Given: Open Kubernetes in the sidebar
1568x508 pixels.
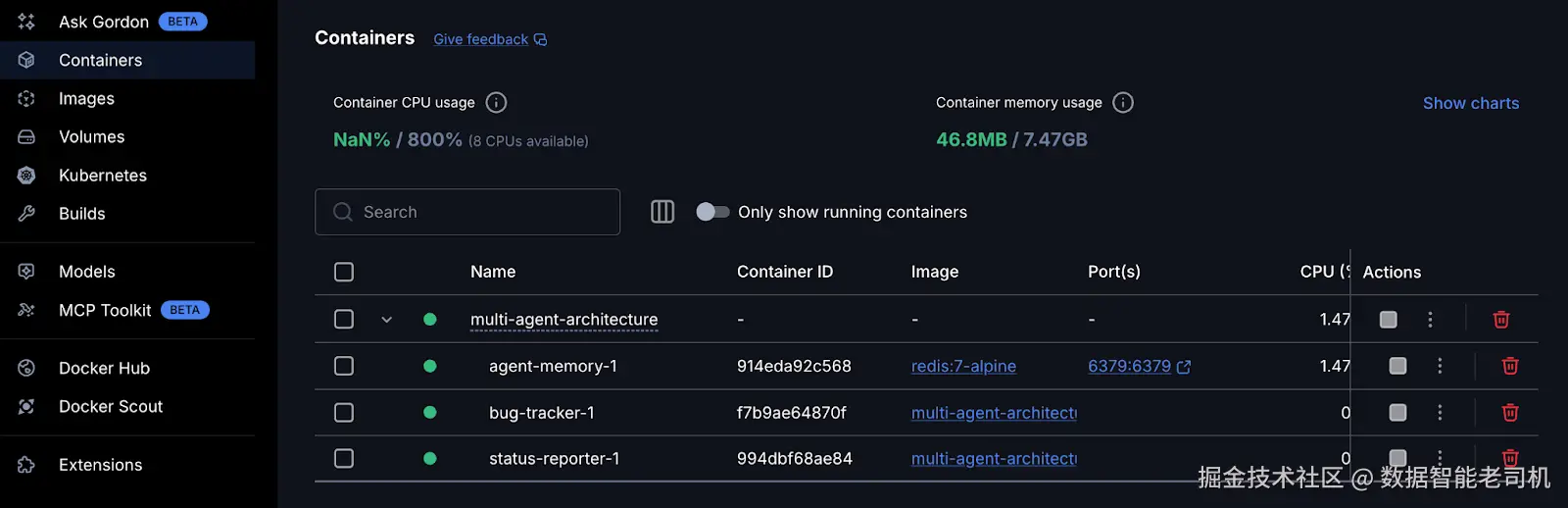Looking at the screenshot, I should coord(127,175).
